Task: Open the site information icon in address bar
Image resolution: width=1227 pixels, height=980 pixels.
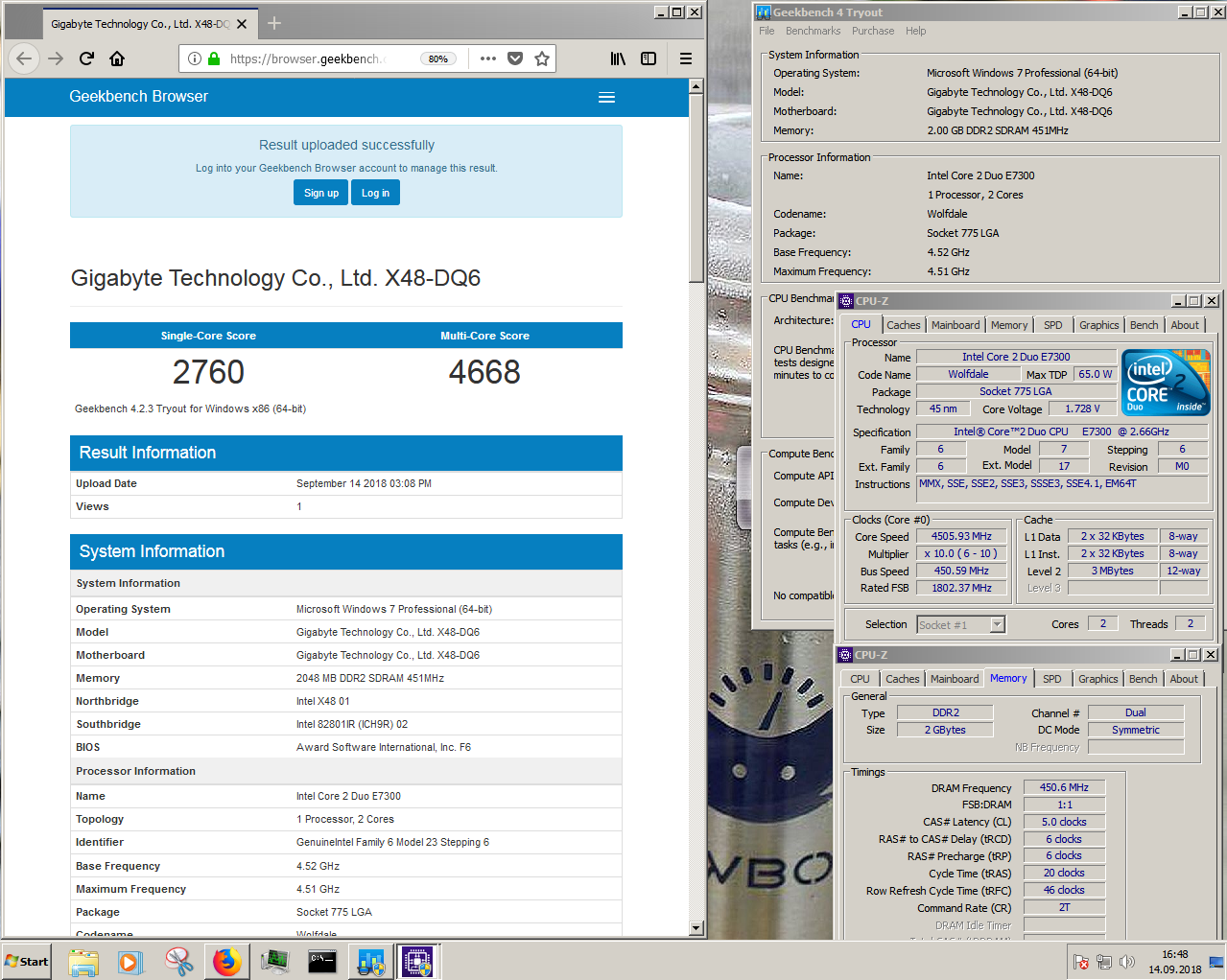Action: tap(195, 58)
